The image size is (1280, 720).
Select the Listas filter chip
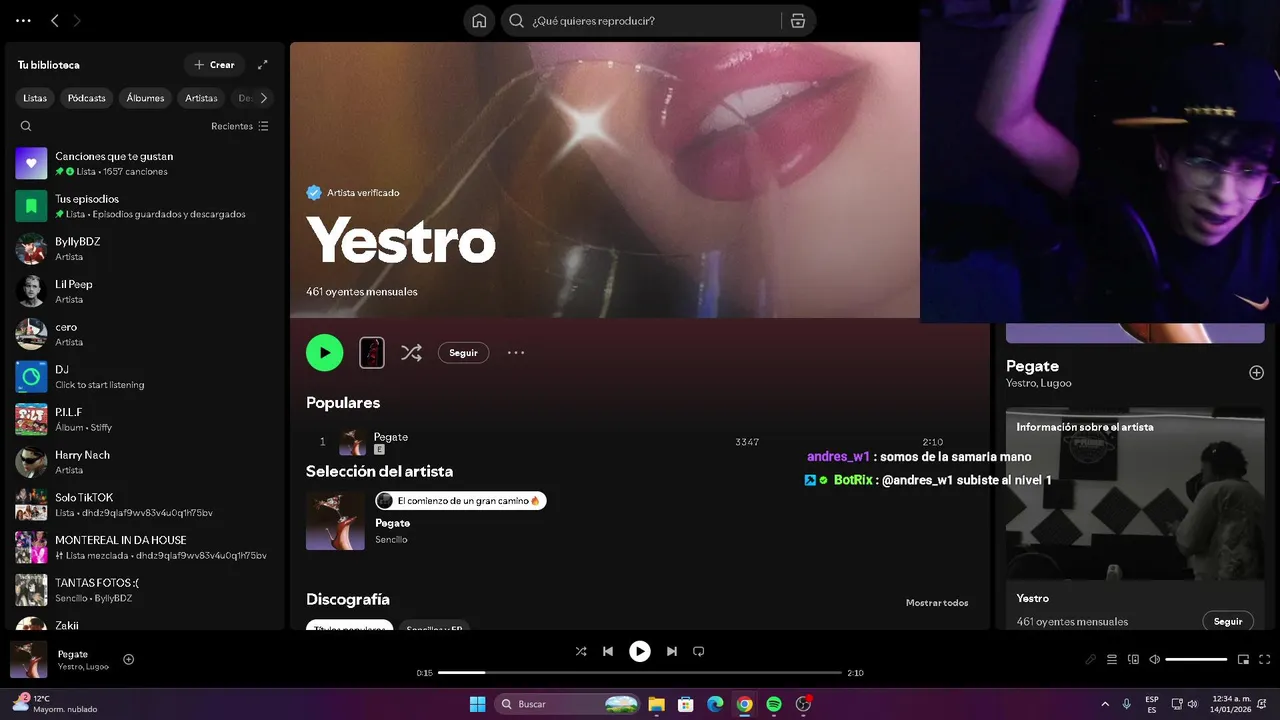35,98
